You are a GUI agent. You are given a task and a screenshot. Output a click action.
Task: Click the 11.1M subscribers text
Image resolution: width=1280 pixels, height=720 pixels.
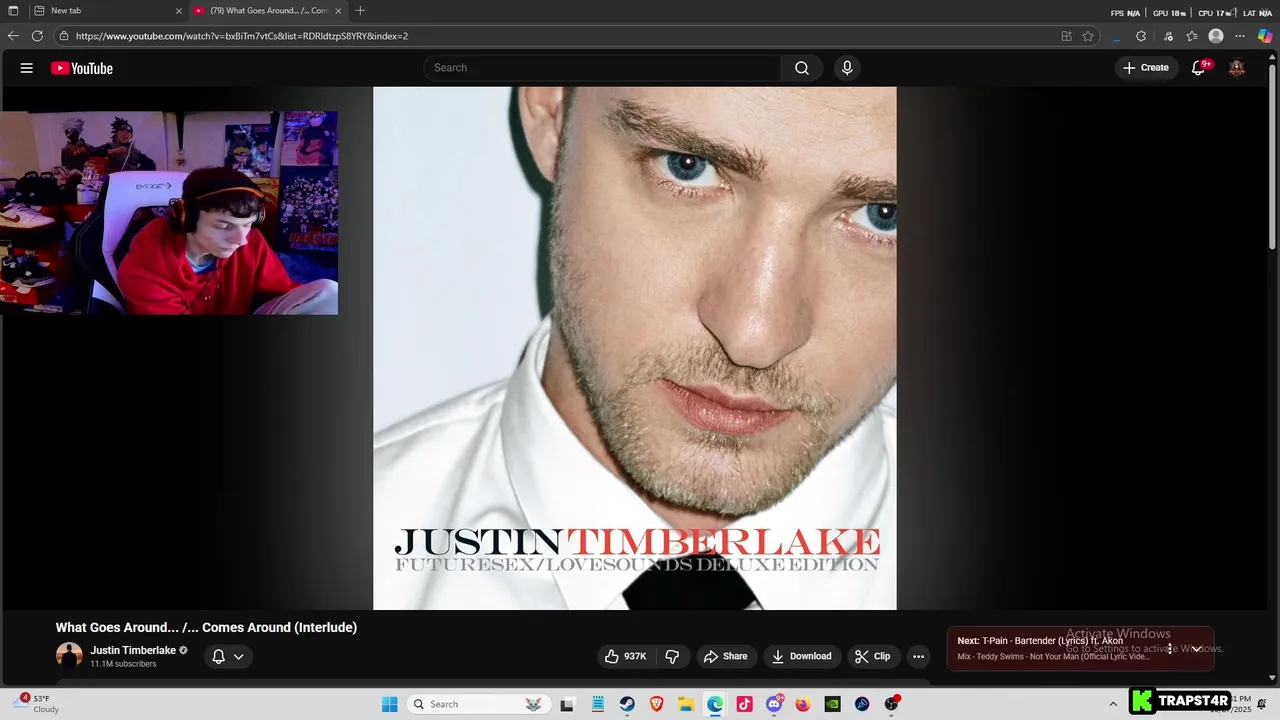tap(123, 664)
